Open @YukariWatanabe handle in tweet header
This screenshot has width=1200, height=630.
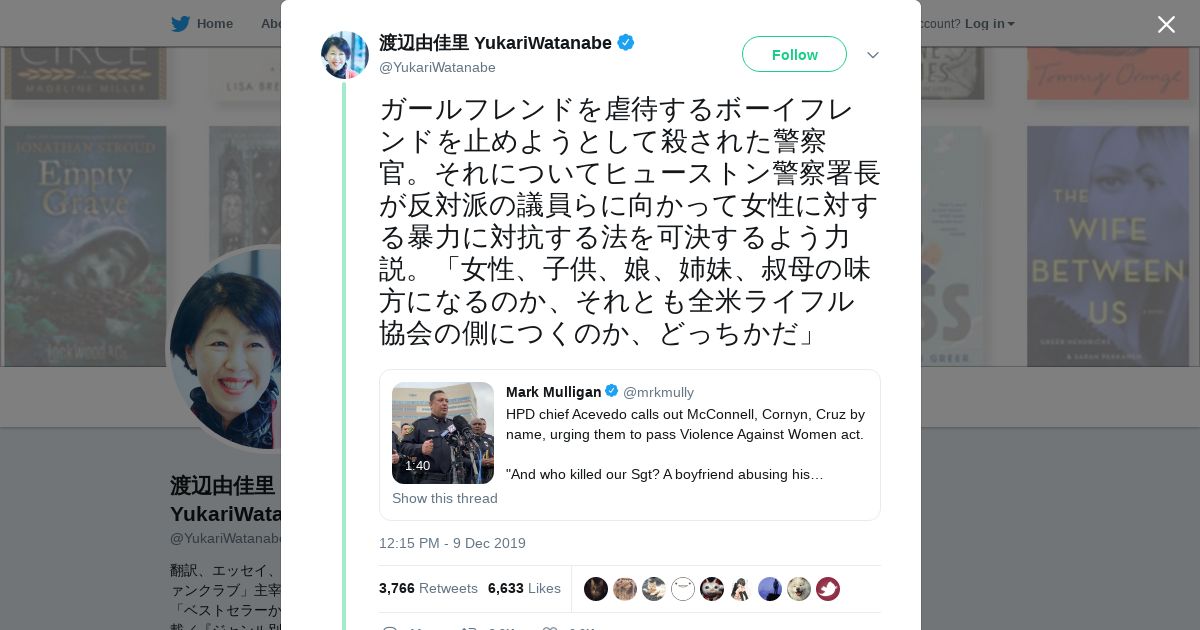click(x=437, y=67)
